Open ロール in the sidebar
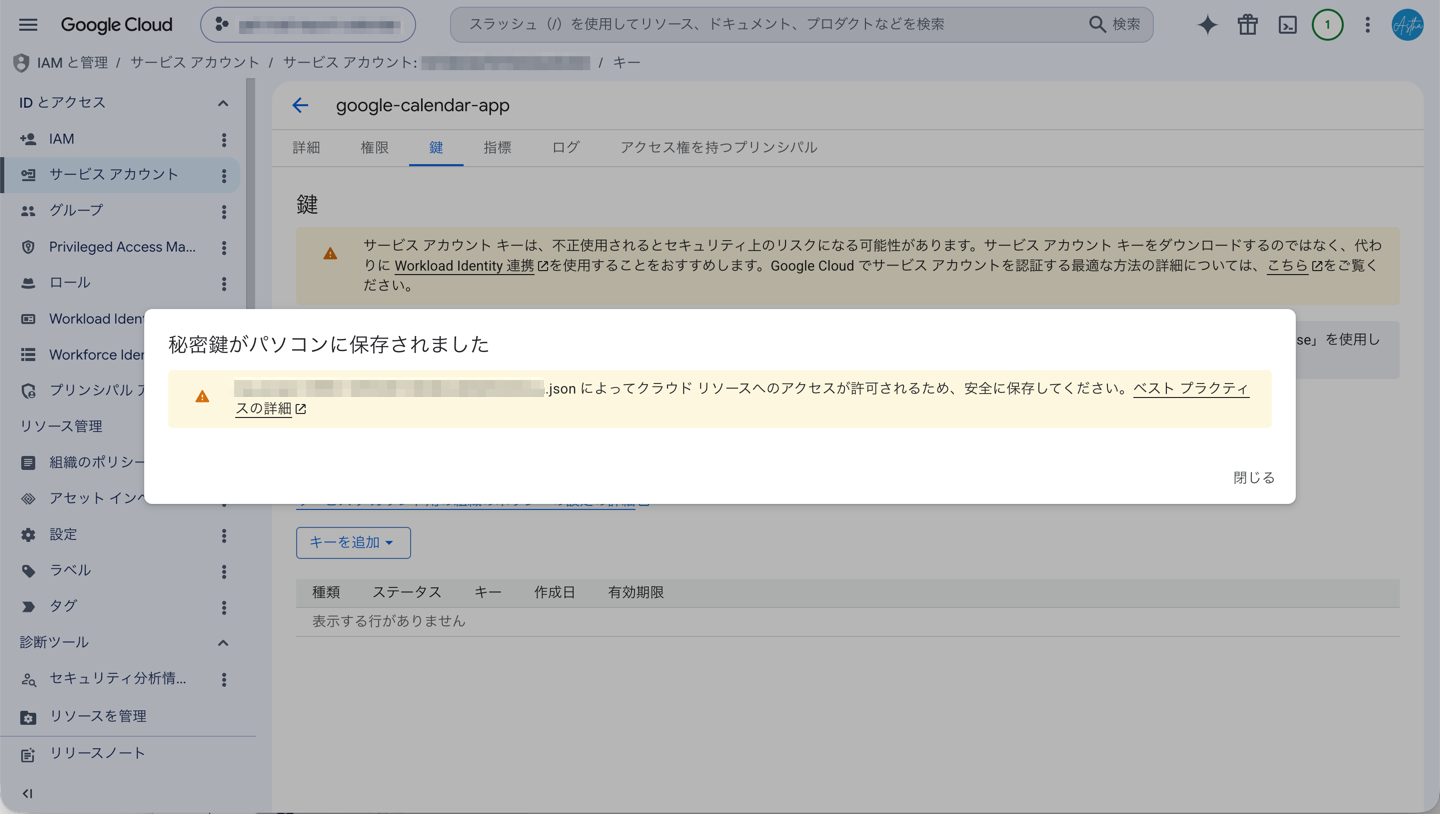 tap(70, 282)
